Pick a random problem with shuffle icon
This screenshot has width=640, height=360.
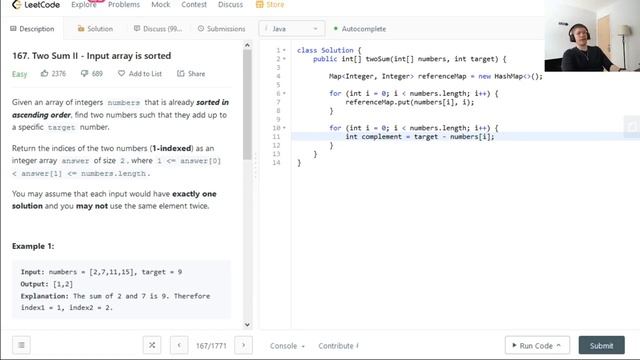152,345
